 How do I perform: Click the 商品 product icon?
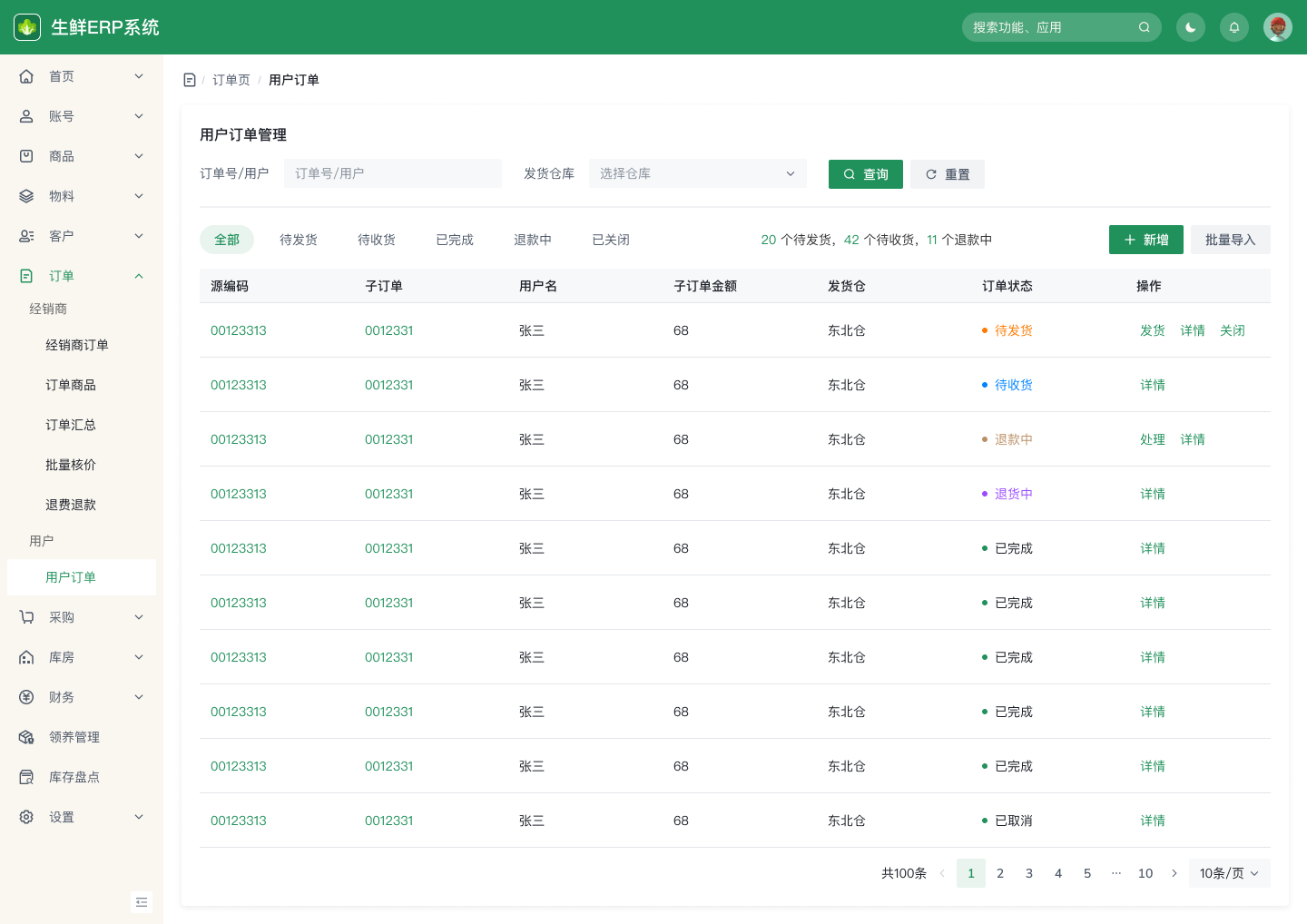coord(26,156)
